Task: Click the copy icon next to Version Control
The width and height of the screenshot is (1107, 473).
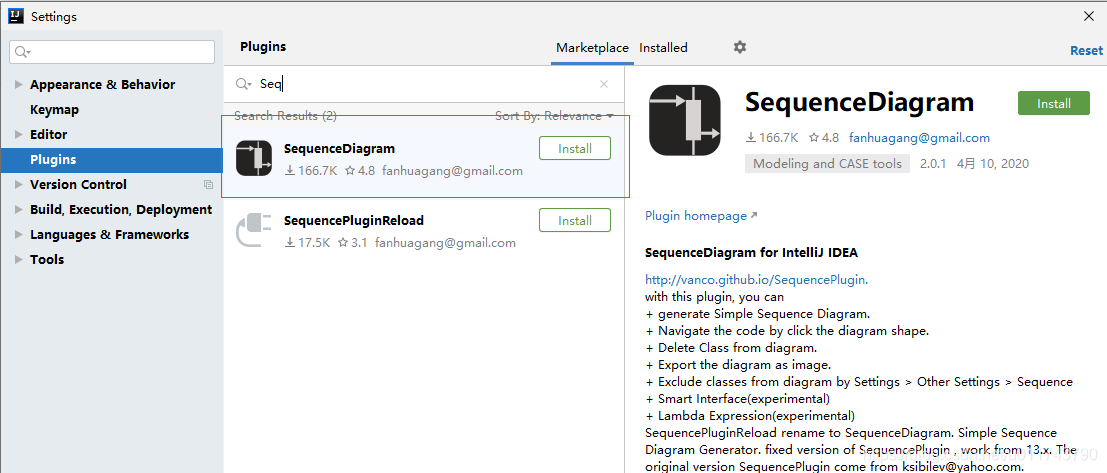Action: point(208,184)
